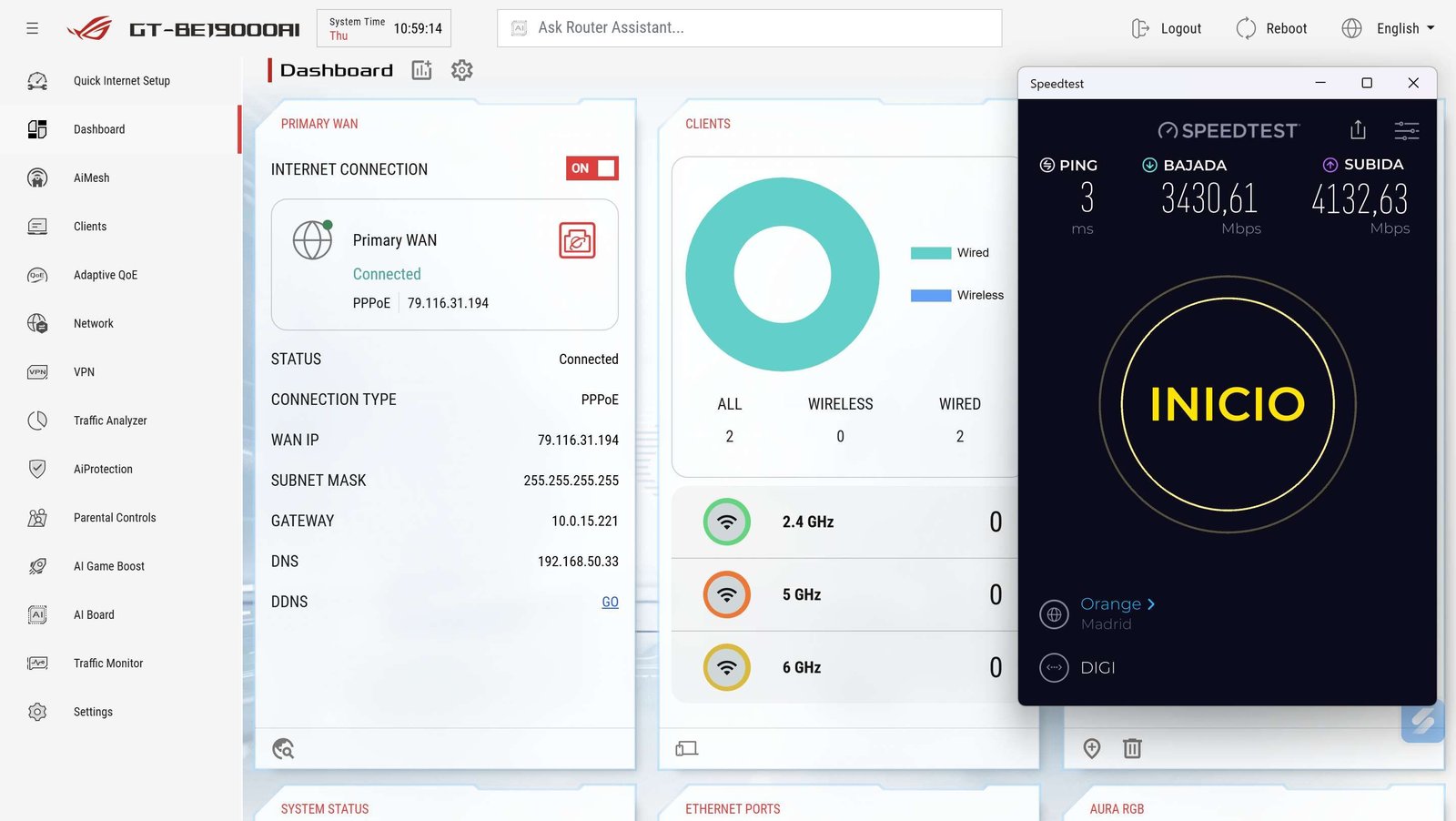1456x821 pixels.
Task: Turn off the Internet Connection switch
Action: [x=592, y=168]
